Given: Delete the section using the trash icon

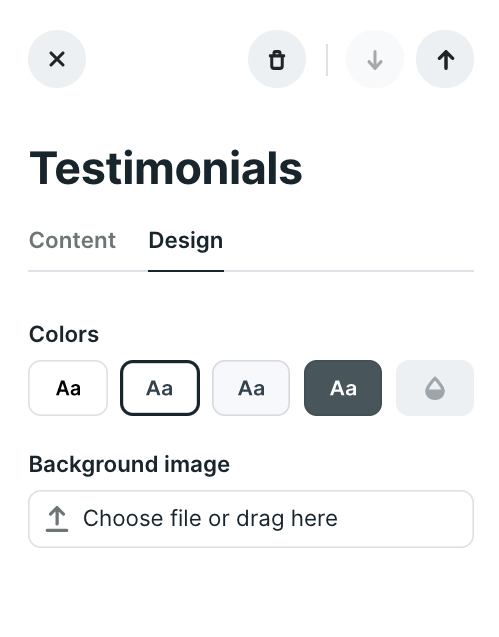Looking at the screenshot, I should [277, 59].
